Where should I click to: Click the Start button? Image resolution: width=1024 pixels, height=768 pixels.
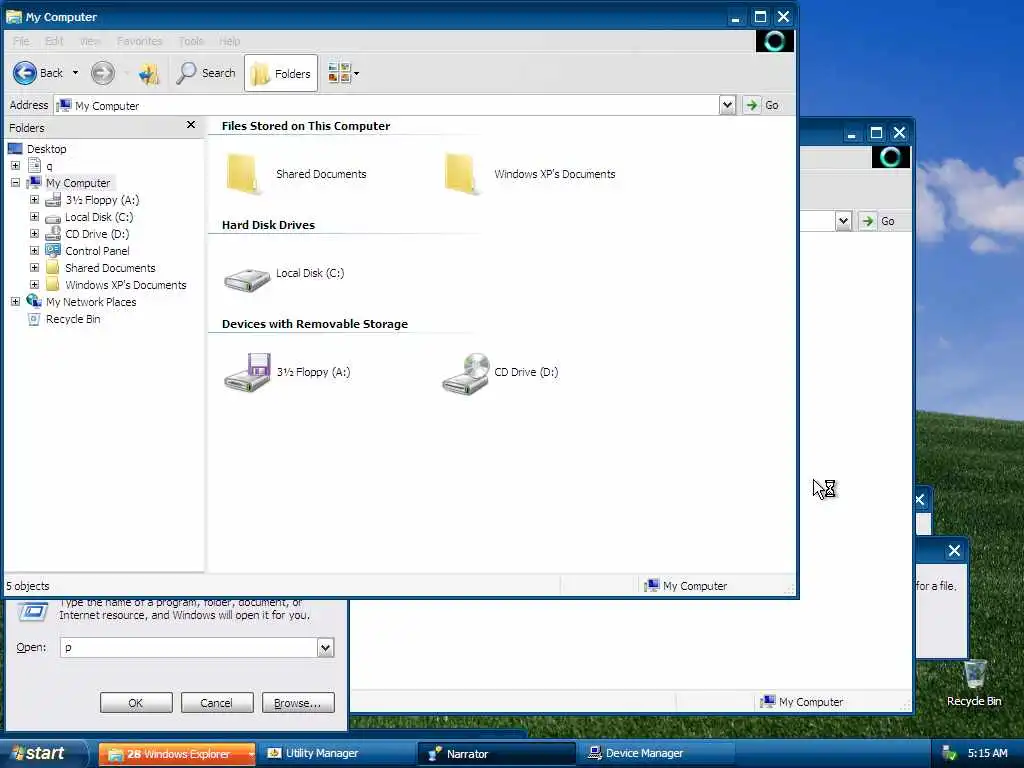click(x=43, y=753)
